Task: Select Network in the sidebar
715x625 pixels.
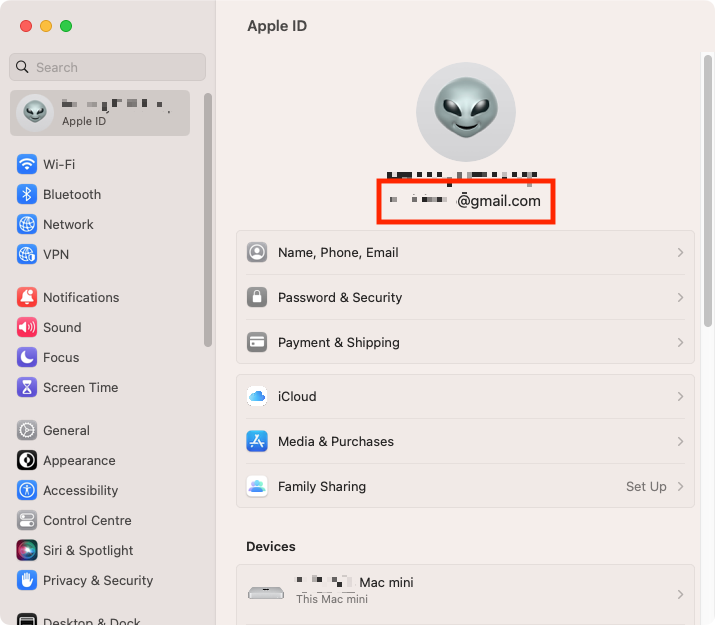Action: [x=68, y=224]
